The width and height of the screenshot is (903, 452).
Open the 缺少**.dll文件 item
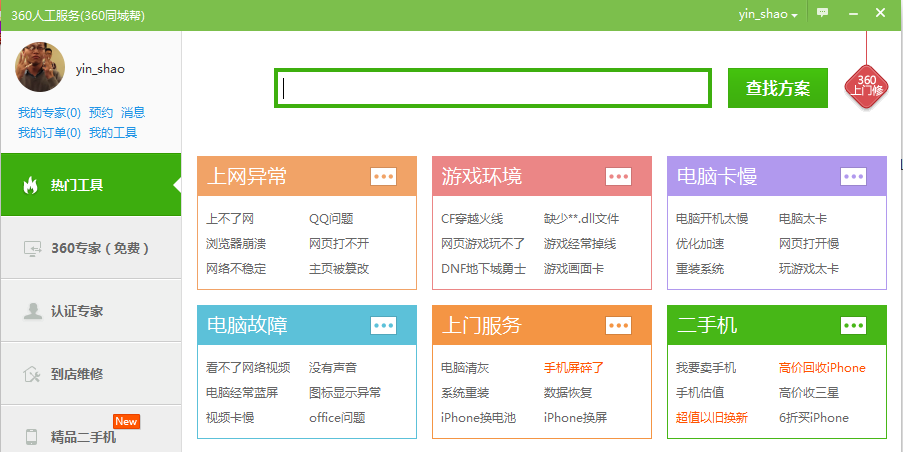(581, 219)
